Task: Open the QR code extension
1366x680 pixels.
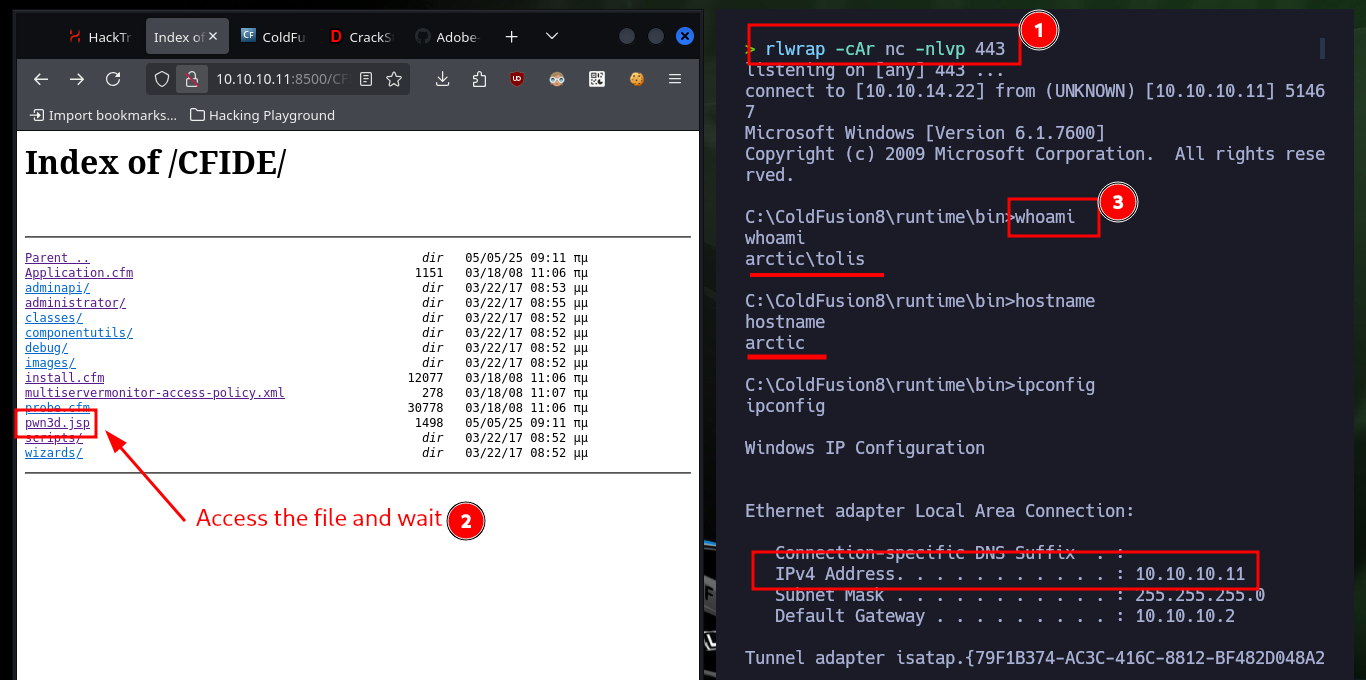Action: (597, 79)
